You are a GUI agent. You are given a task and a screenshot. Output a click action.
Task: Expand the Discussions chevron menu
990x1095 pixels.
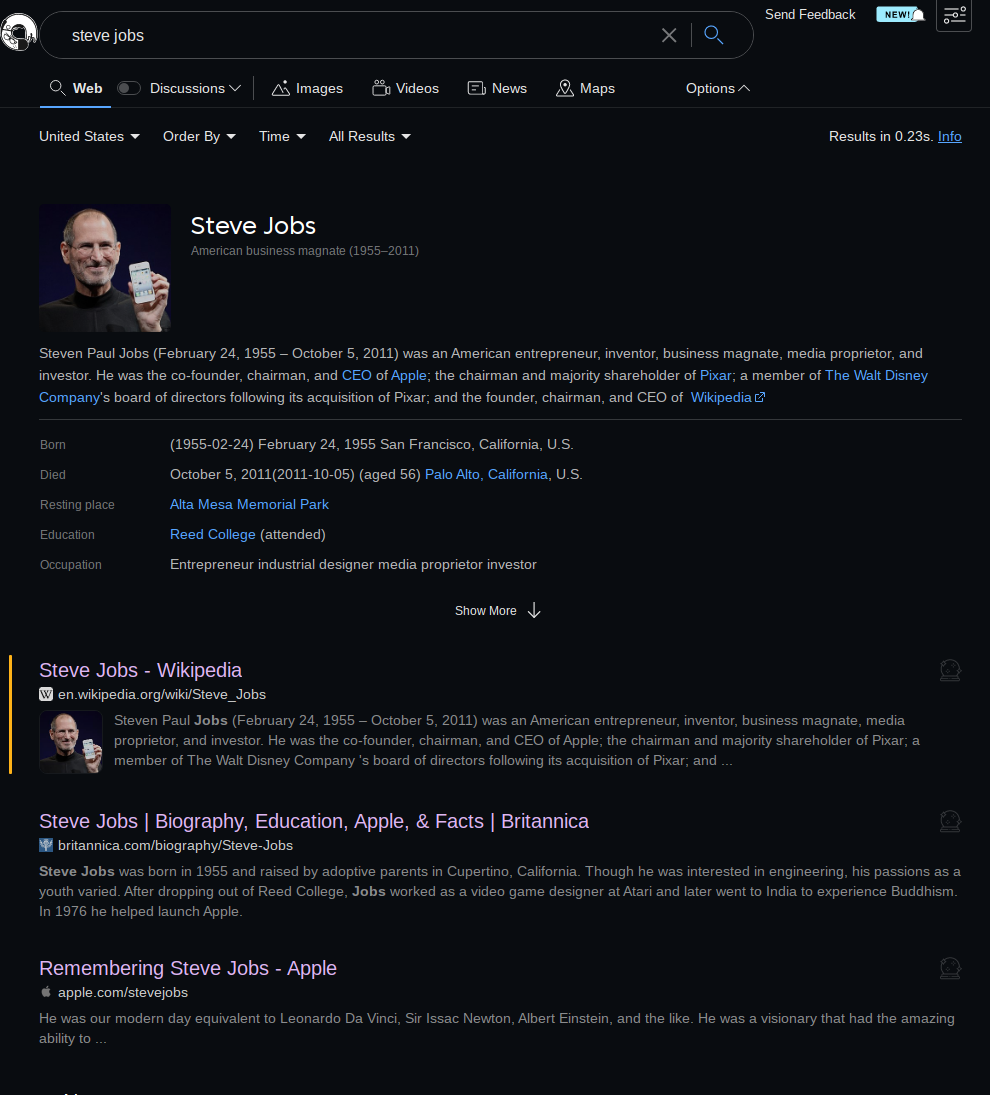235,89
